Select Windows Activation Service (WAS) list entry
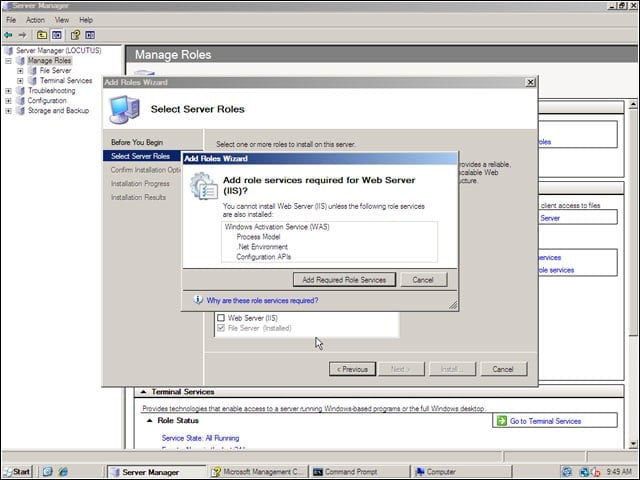 [277, 227]
